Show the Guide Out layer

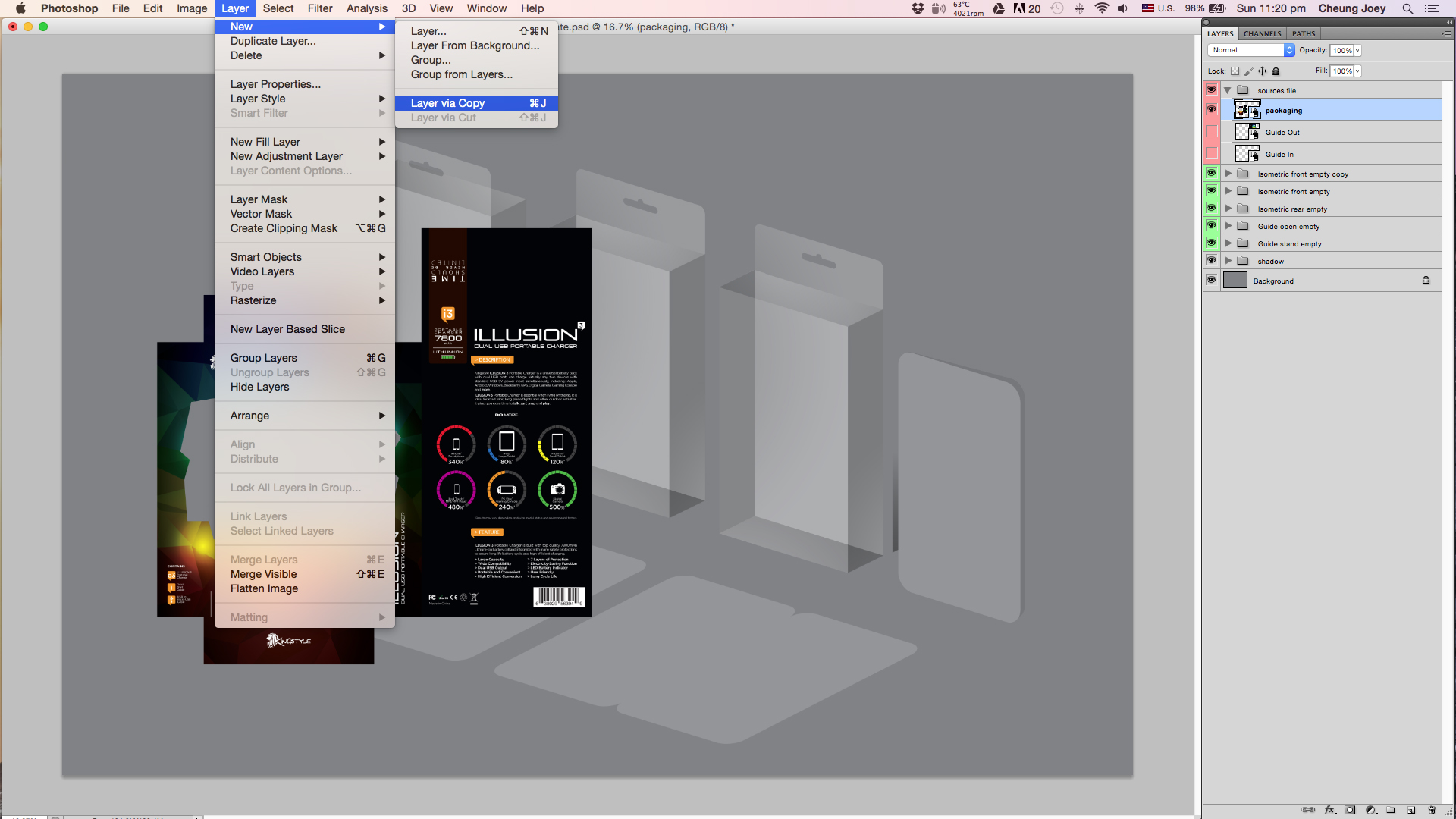tap(1211, 131)
